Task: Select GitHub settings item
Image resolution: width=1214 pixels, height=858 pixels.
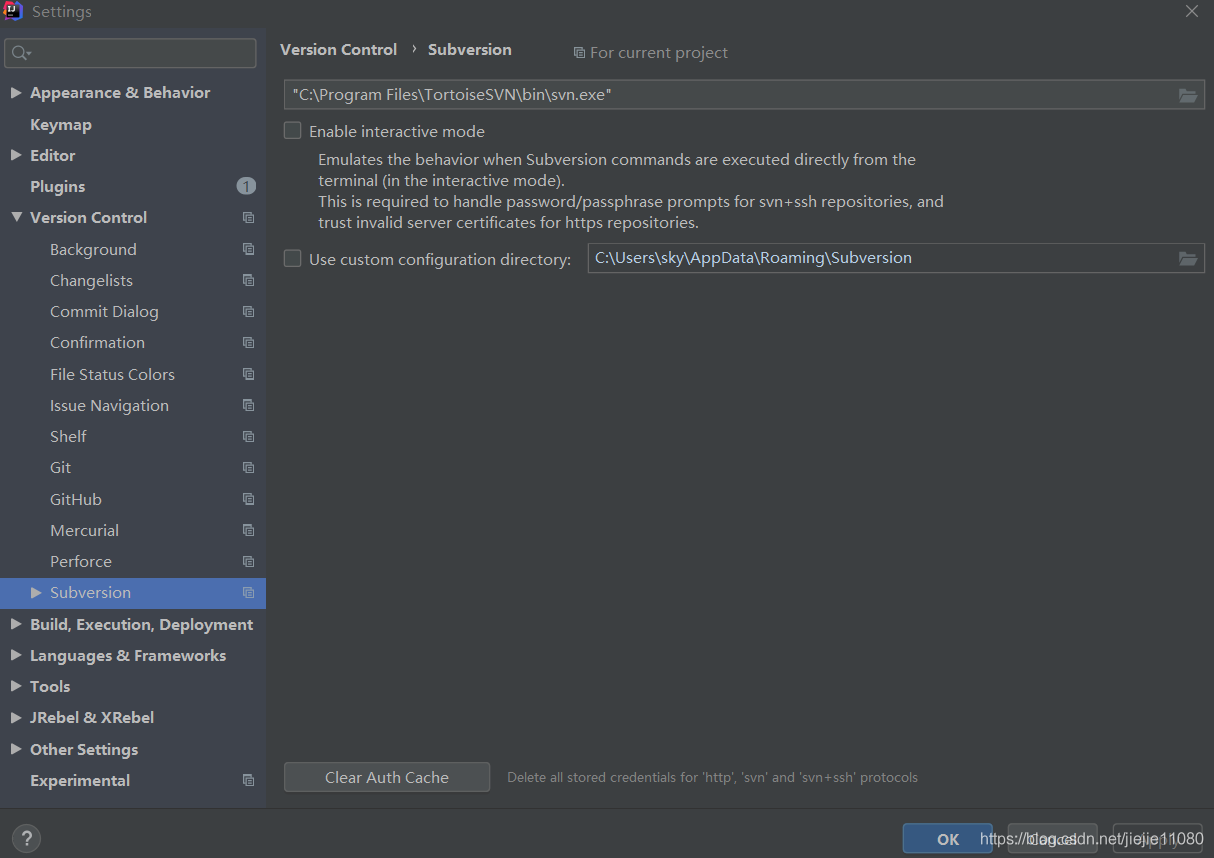Action: coord(76,499)
